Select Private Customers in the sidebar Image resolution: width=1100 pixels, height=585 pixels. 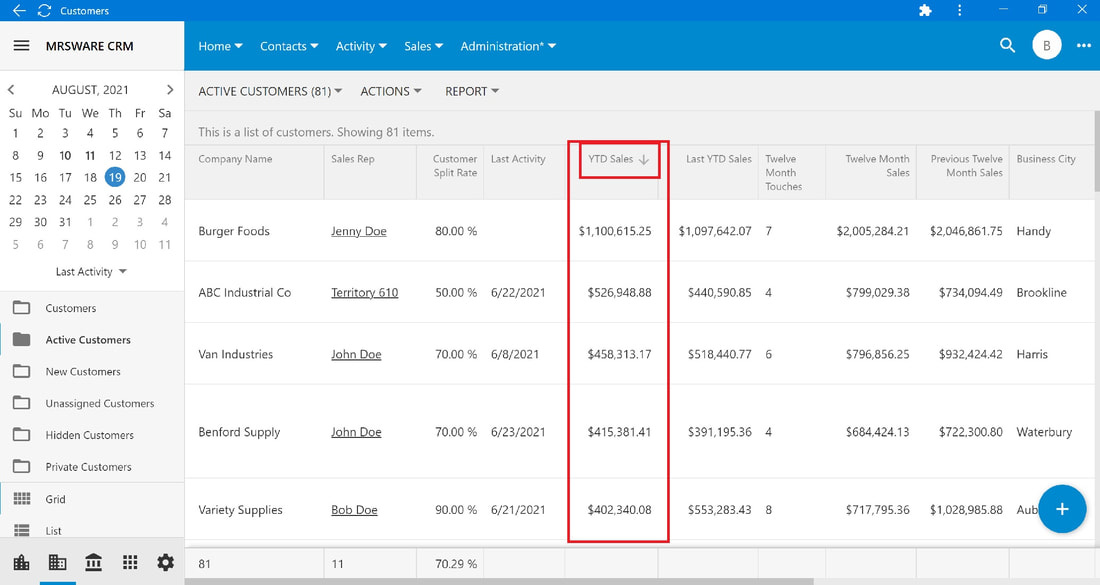point(88,467)
